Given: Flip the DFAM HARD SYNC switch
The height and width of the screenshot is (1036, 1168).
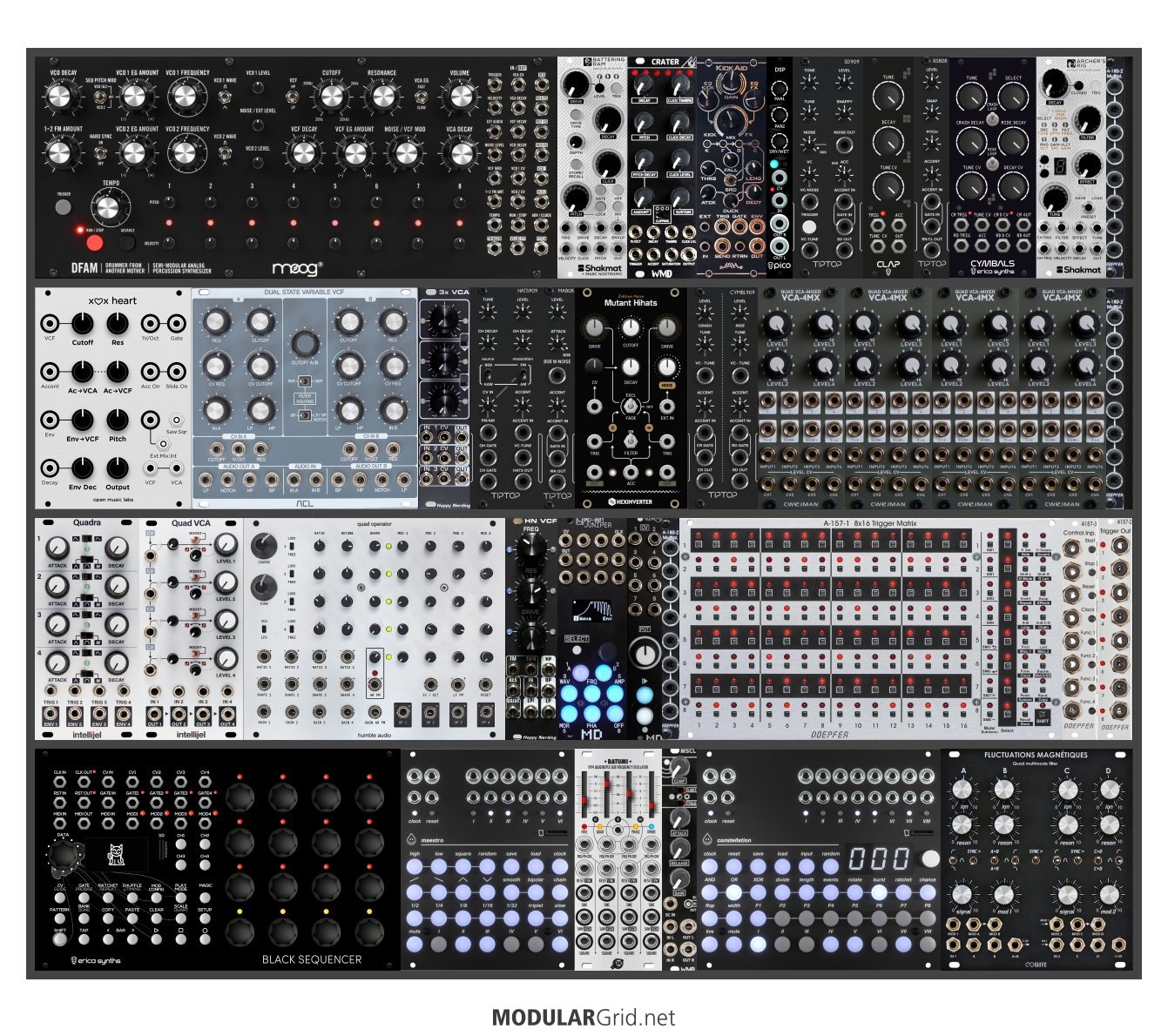Looking at the screenshot, I should [100, 153].
